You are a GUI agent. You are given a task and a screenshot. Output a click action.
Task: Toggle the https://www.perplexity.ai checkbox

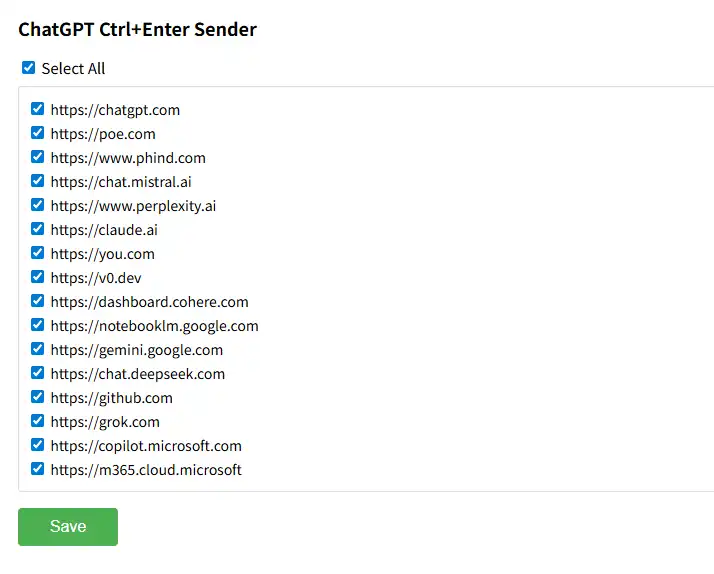click(x=38, y=205)
